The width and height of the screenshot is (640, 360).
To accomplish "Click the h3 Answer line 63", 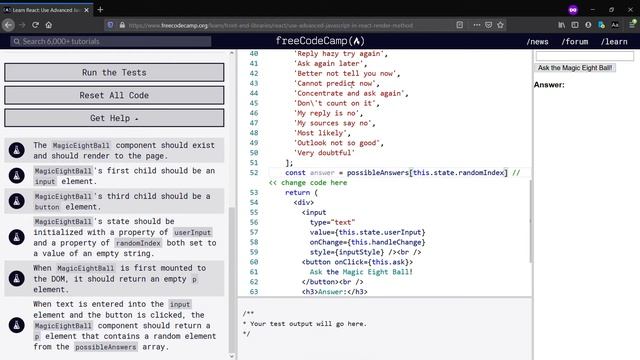I will click(335, 291).
